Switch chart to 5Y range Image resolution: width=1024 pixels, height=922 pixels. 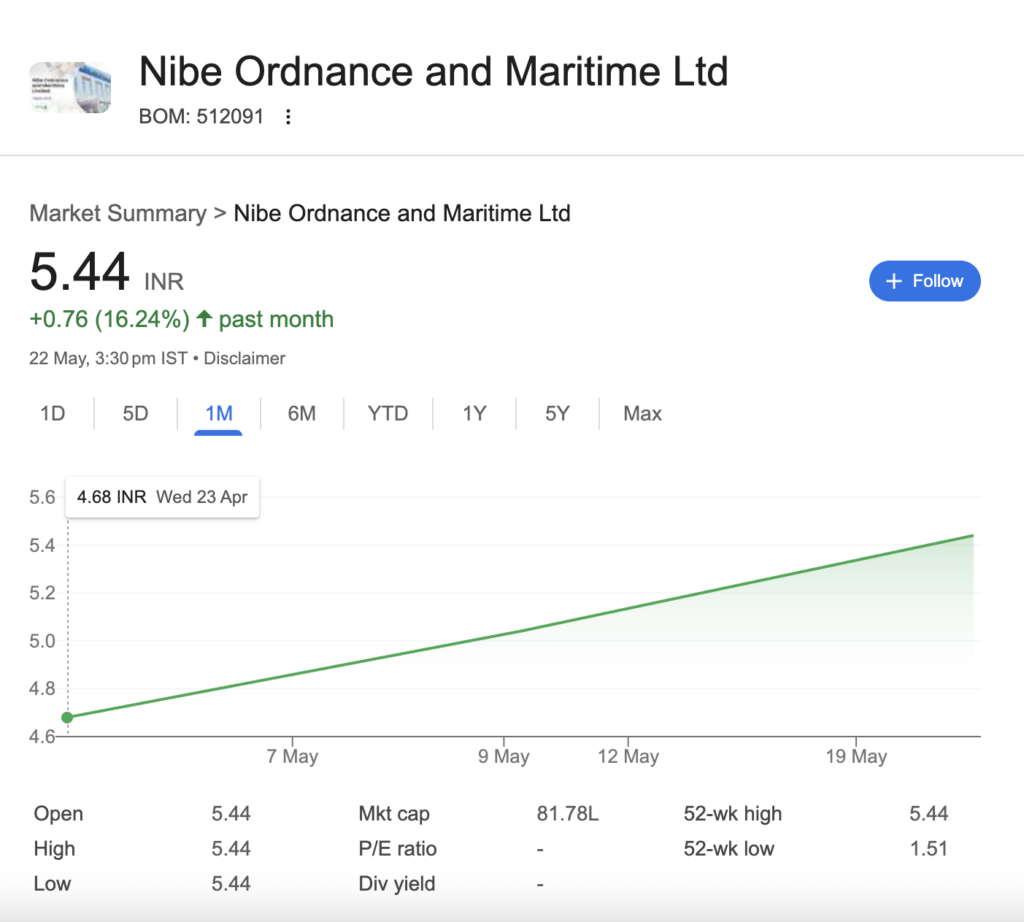click(557, 413)
